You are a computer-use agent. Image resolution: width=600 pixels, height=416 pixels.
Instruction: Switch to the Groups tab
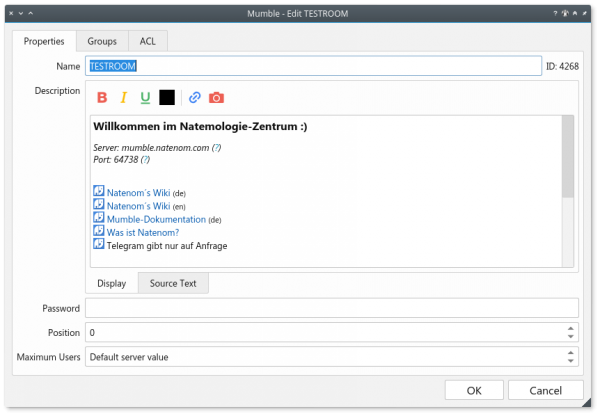(x=102, y=41)
